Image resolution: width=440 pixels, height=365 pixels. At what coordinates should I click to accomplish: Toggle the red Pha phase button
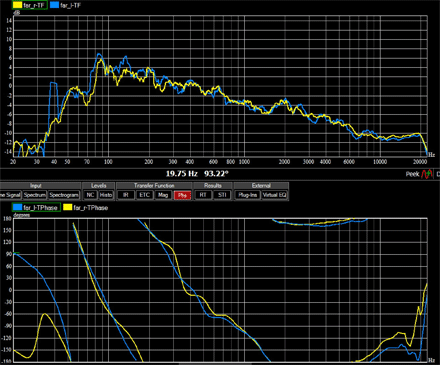pyautogui.click(x=182, y=195)
